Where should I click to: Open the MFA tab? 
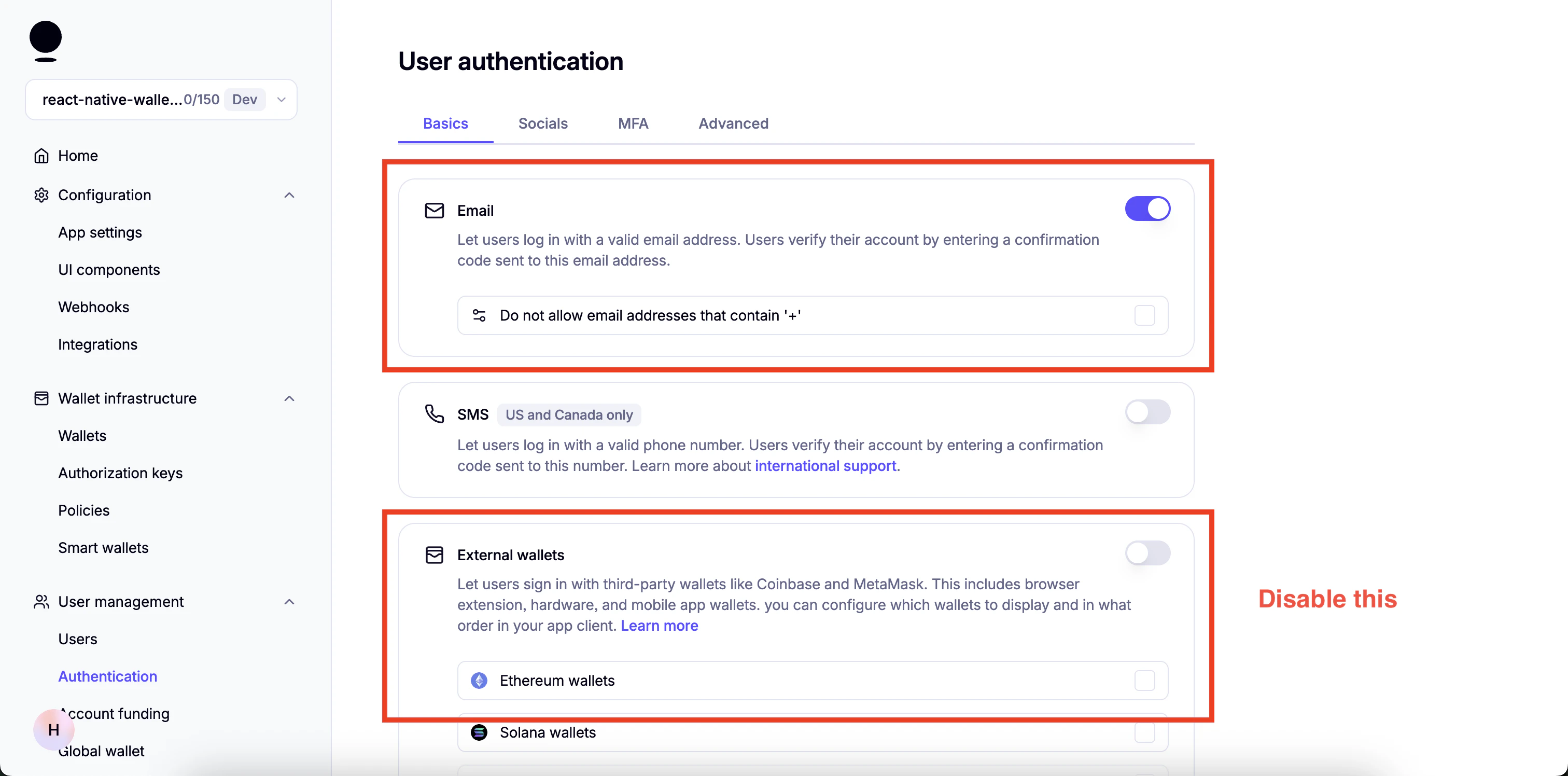coord(633,123)
